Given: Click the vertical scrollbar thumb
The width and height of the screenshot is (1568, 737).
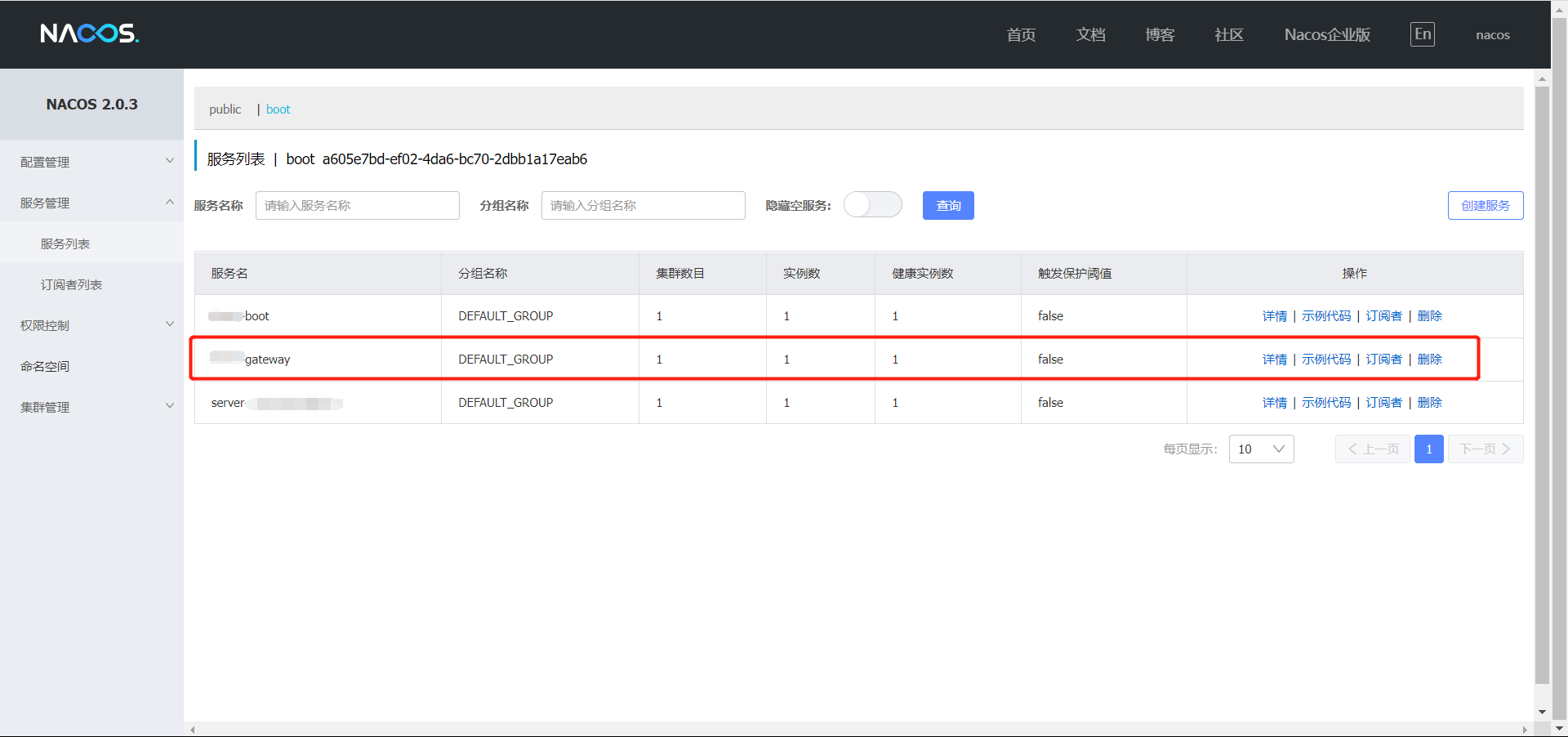Looking at the screenshot, I should [x=1542, y=384].
